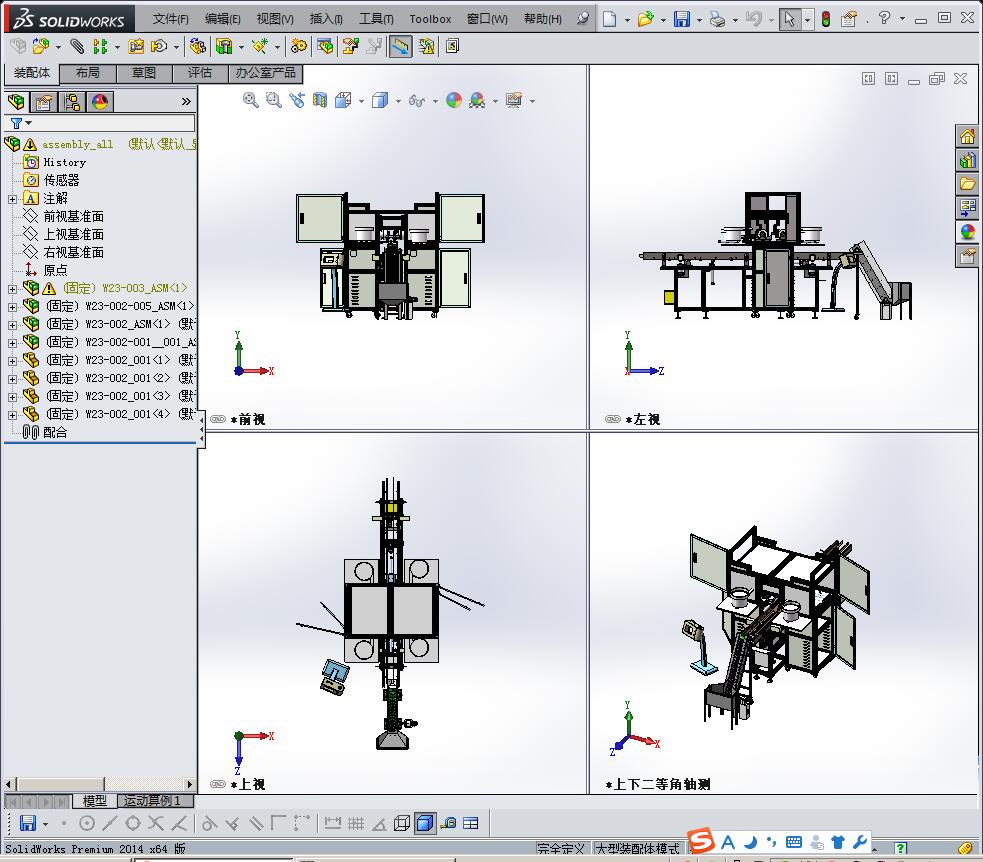
Task: Click the Exploded View icon
Action: tap(350, 46)
